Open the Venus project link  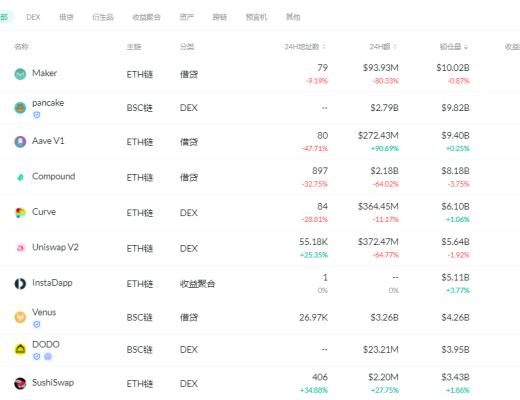click(x=44, y=312)
